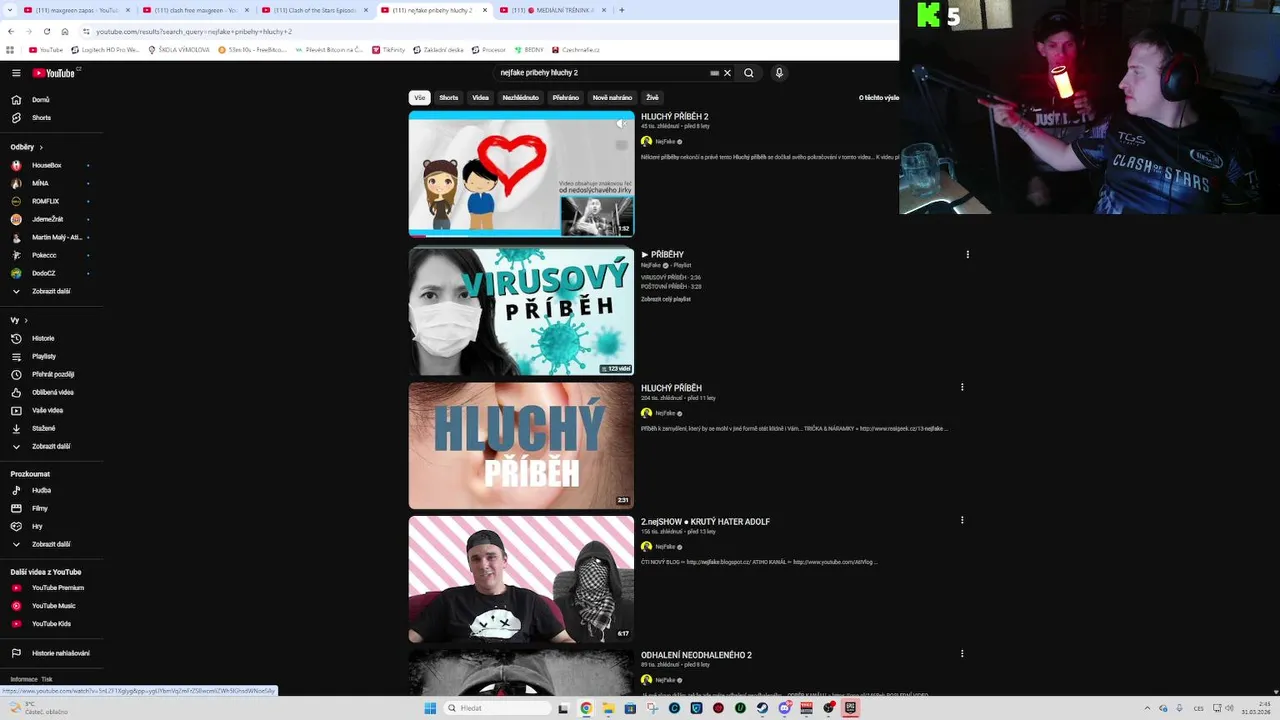This screenshot has width=1280, height=720.
Task: Open the VIRUSOVÝ PŘÍBĚH playlist thumbnail
Action: click(521, 311)
